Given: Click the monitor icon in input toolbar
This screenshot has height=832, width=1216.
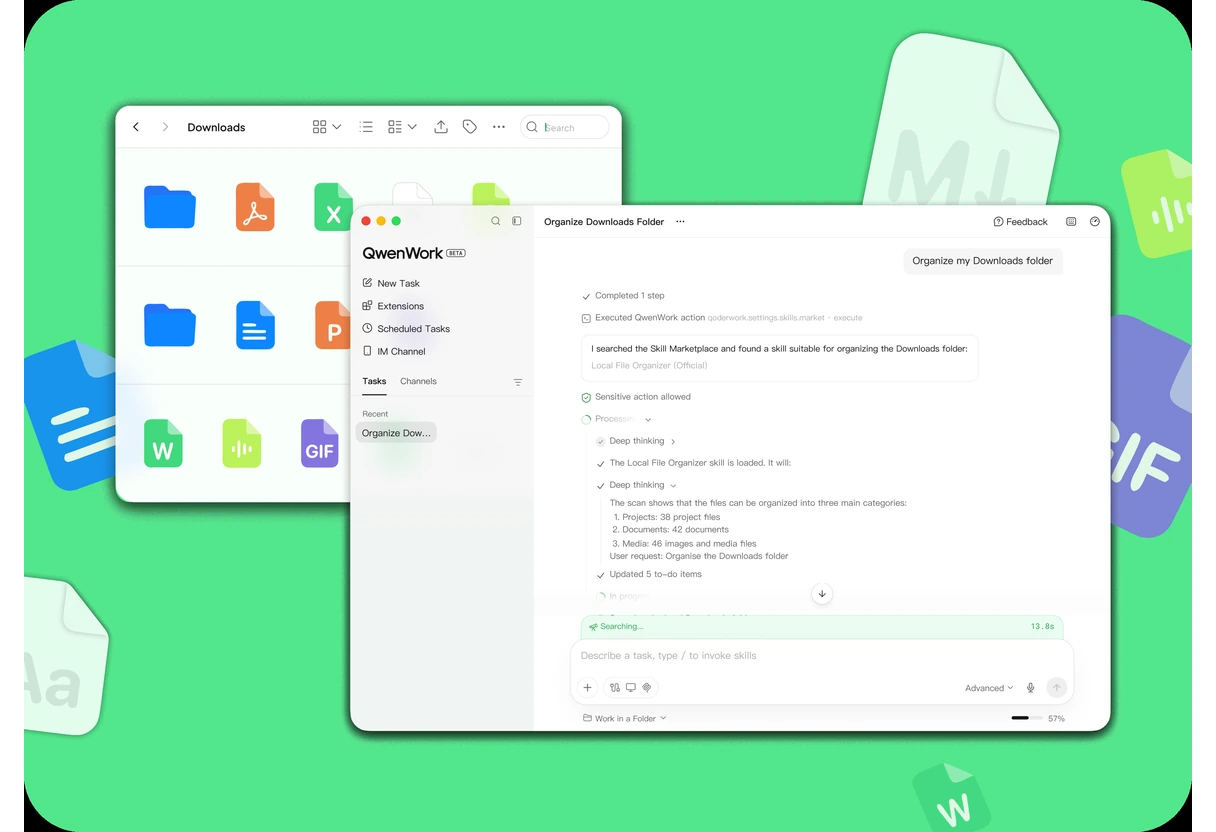Looking at the screenshot, I should (630, 688).
